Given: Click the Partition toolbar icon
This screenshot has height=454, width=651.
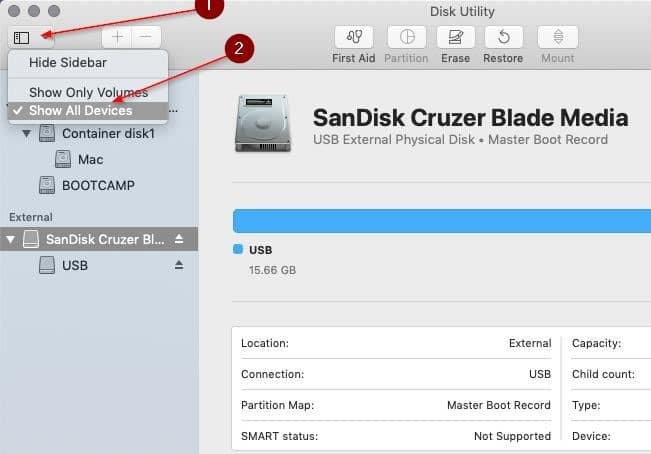Looking at the screenshot, I should coord(406,37).
